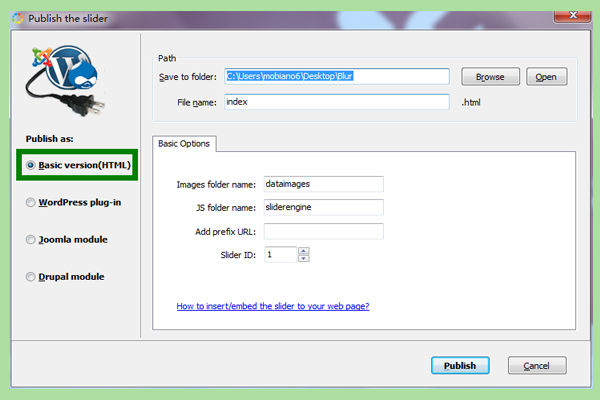
Task: Cancel the publish dialog
Action: coord(537,366)
